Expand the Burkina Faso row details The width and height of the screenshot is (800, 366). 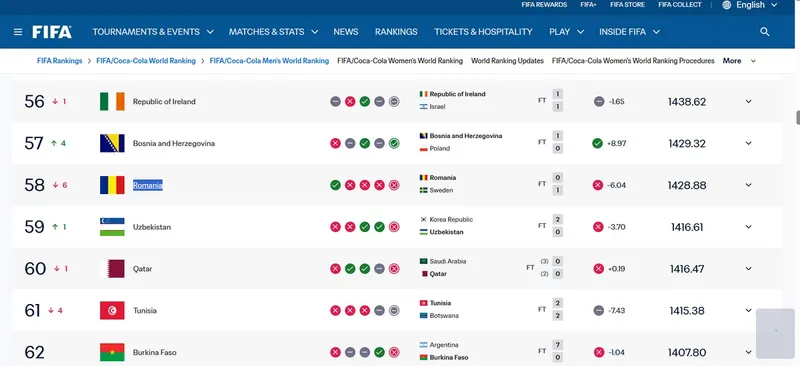[x=748, y=352]
